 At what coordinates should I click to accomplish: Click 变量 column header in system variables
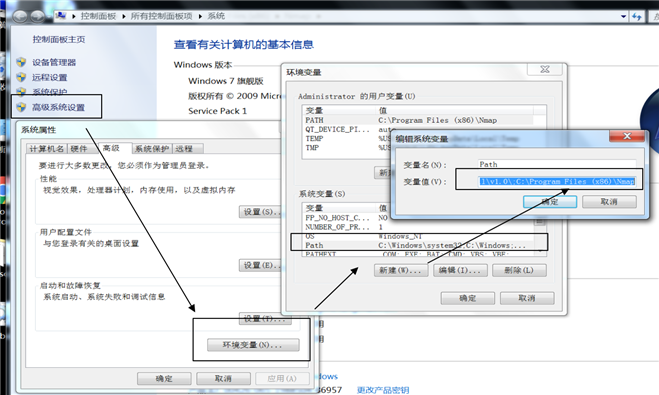click(339, 208)
